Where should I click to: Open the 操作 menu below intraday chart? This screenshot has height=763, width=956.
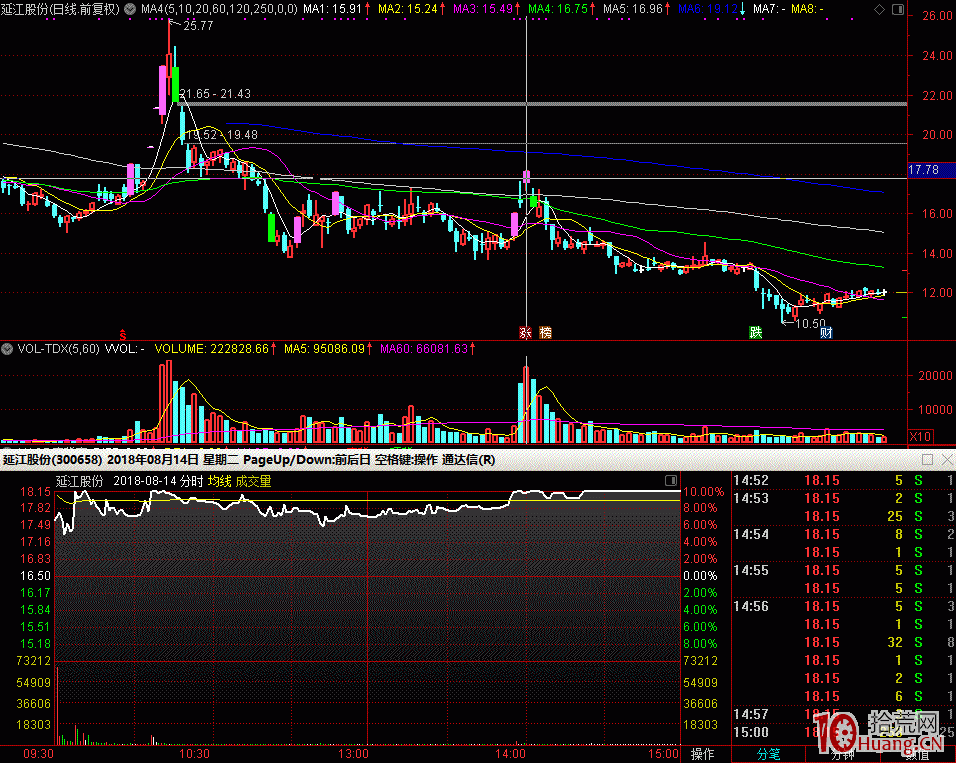(x=703, y=754)
